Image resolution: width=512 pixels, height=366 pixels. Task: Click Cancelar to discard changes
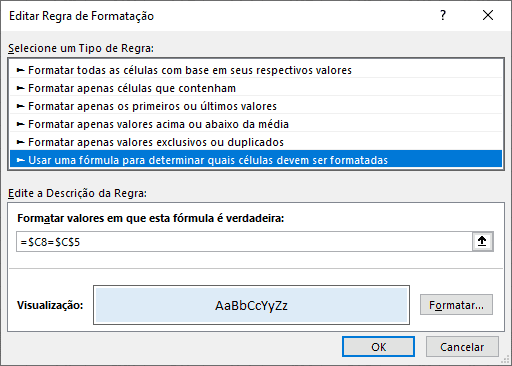pyautogui.click(x=462, y=347)
